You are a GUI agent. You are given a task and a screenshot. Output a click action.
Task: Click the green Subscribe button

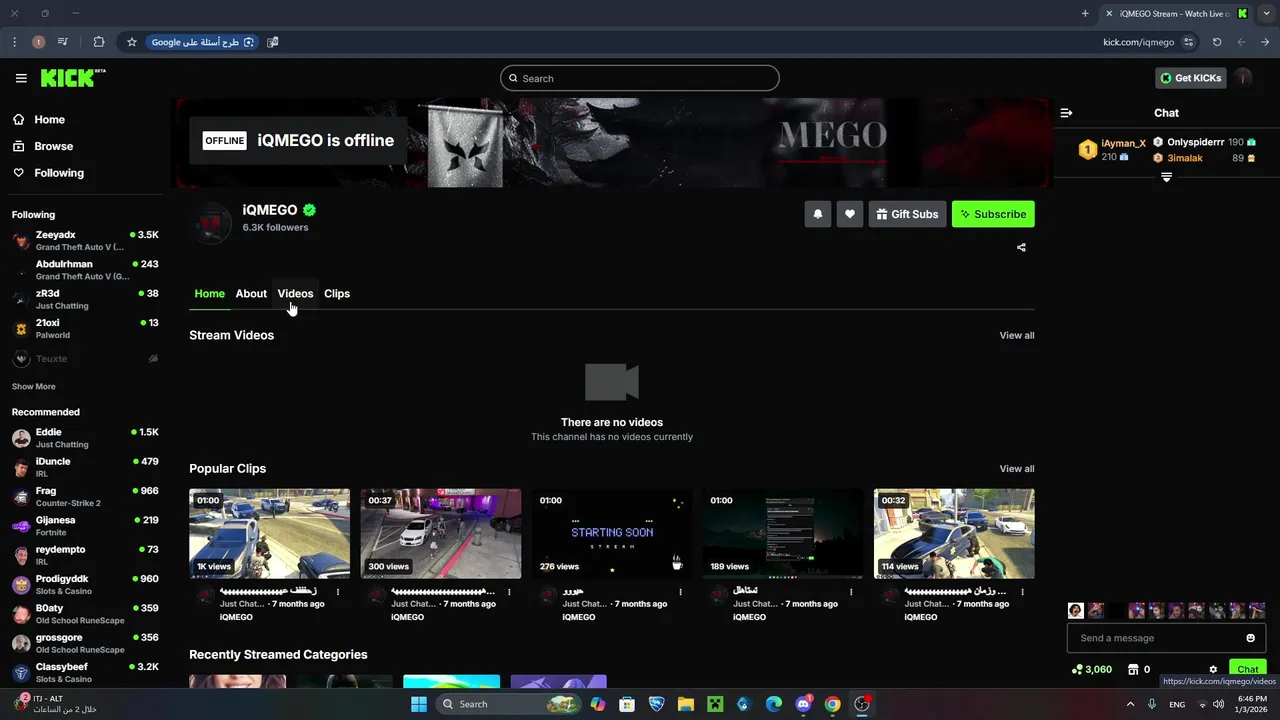tap(993, 214)
